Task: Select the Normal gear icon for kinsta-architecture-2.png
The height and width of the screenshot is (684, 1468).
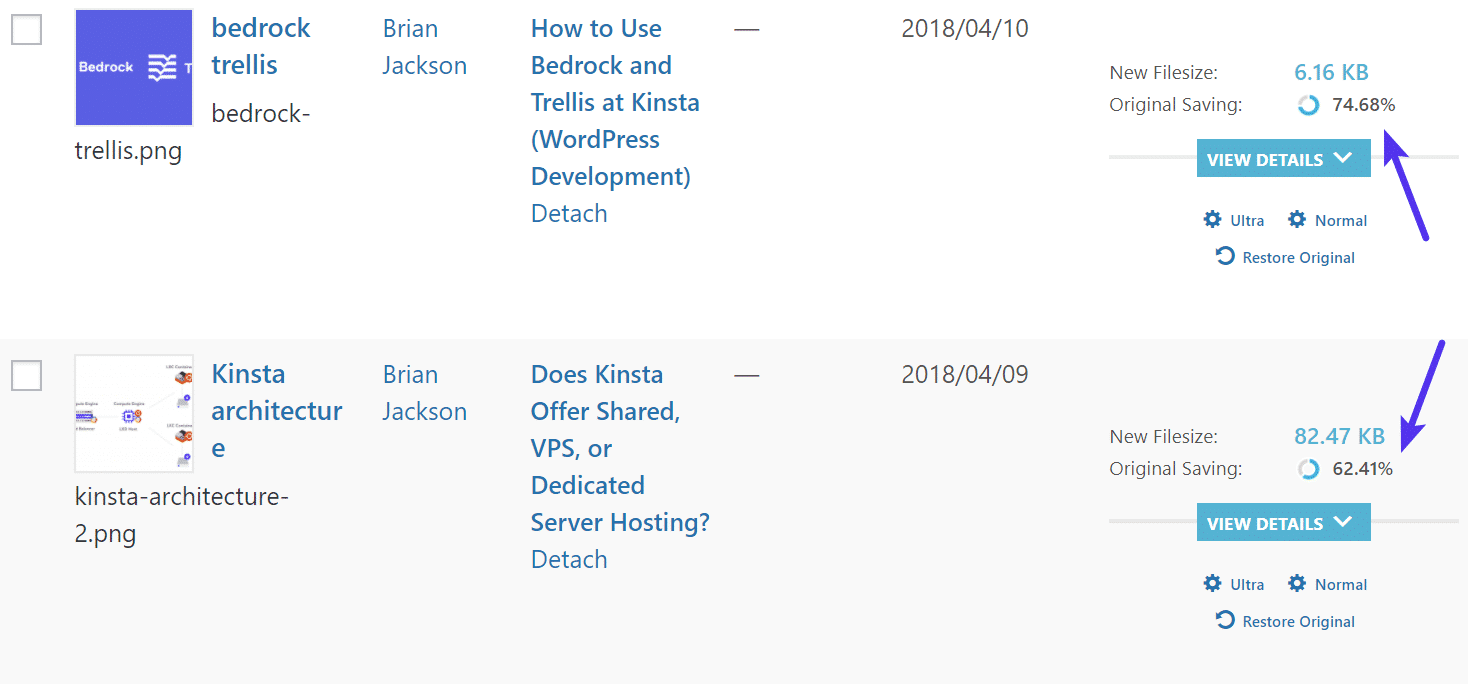Action: (x=1298, y=583)
